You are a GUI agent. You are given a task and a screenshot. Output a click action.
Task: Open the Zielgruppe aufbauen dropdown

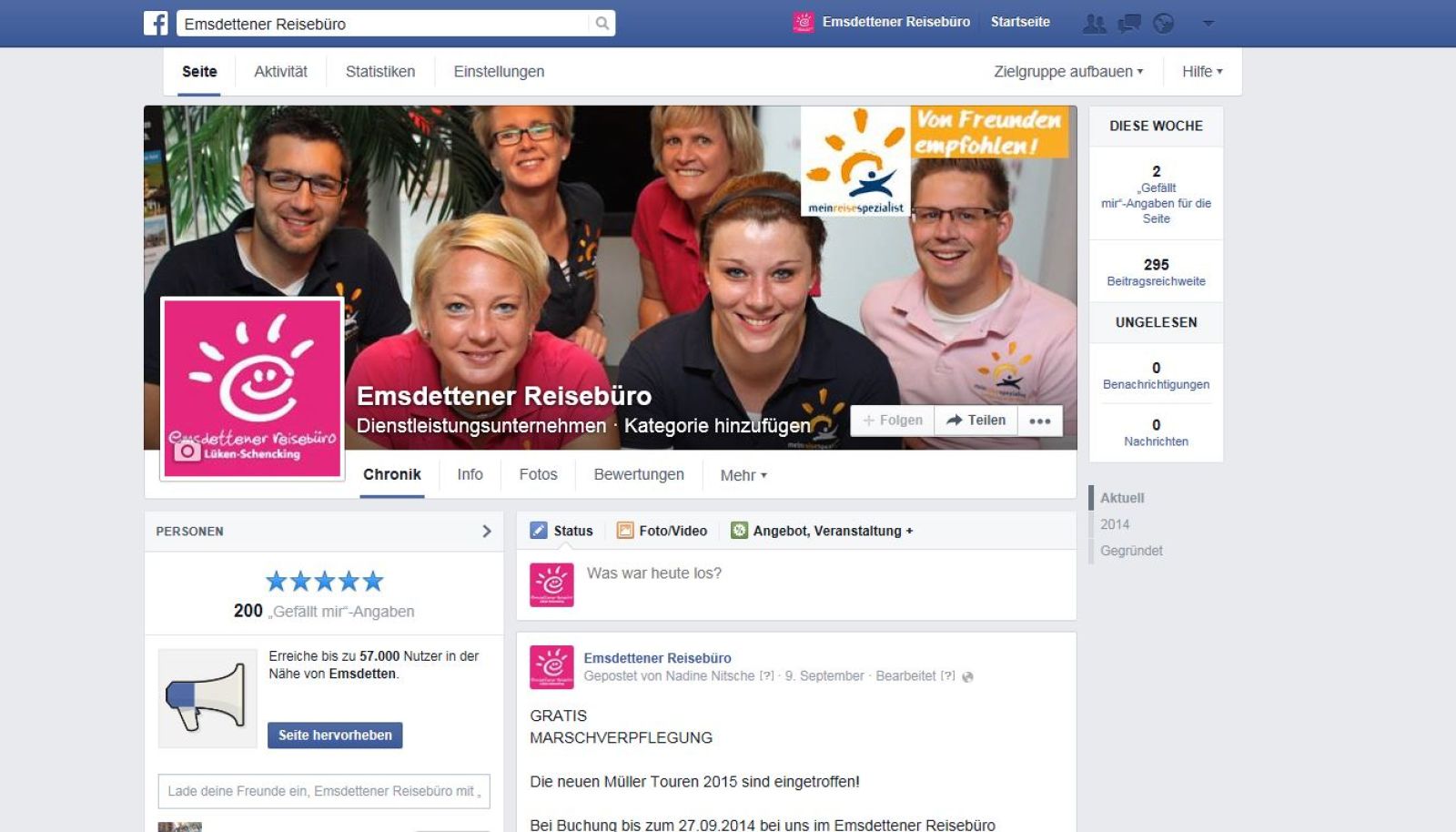pos(1068,72)
